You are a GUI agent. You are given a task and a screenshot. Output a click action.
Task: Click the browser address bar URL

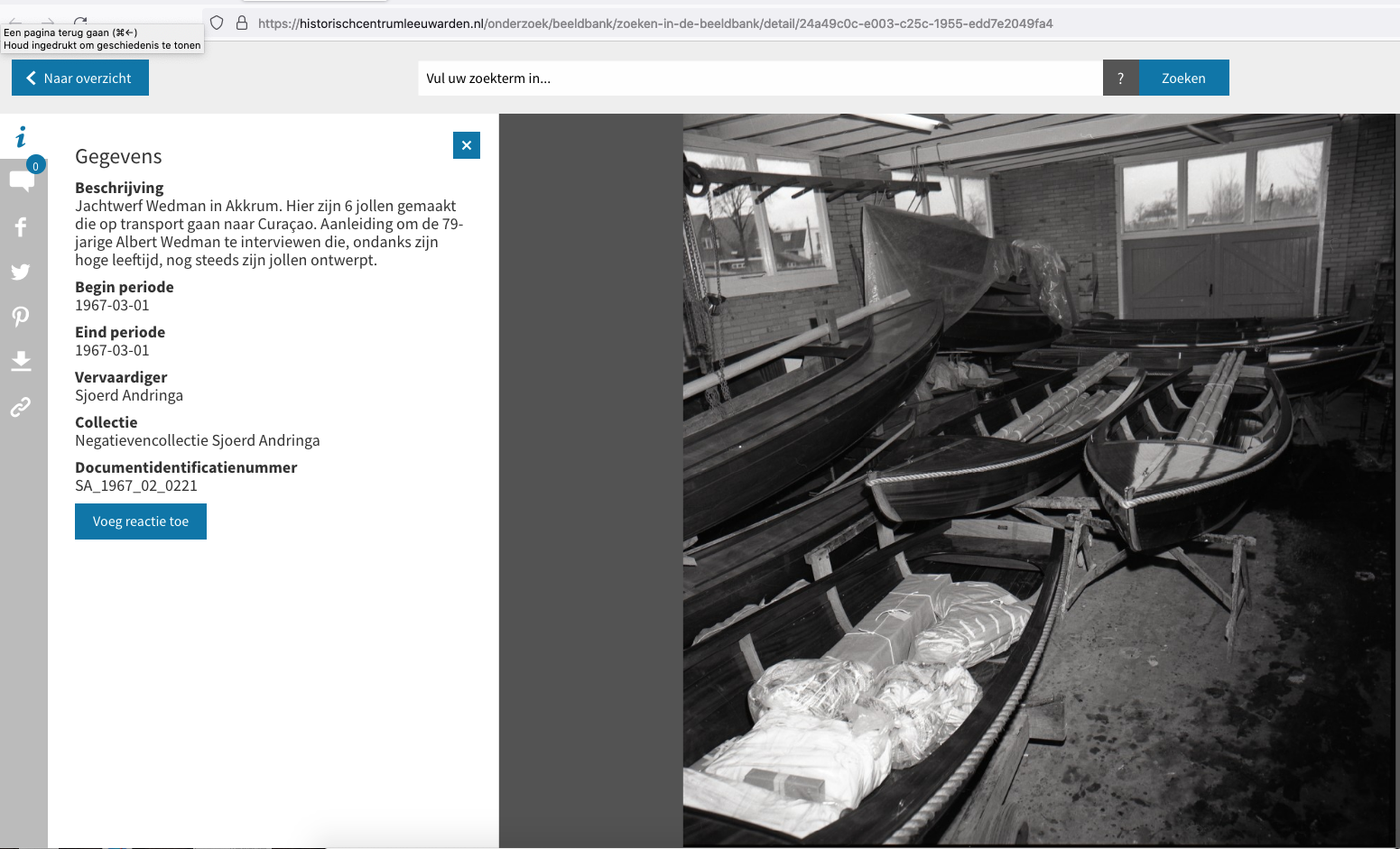655,23
